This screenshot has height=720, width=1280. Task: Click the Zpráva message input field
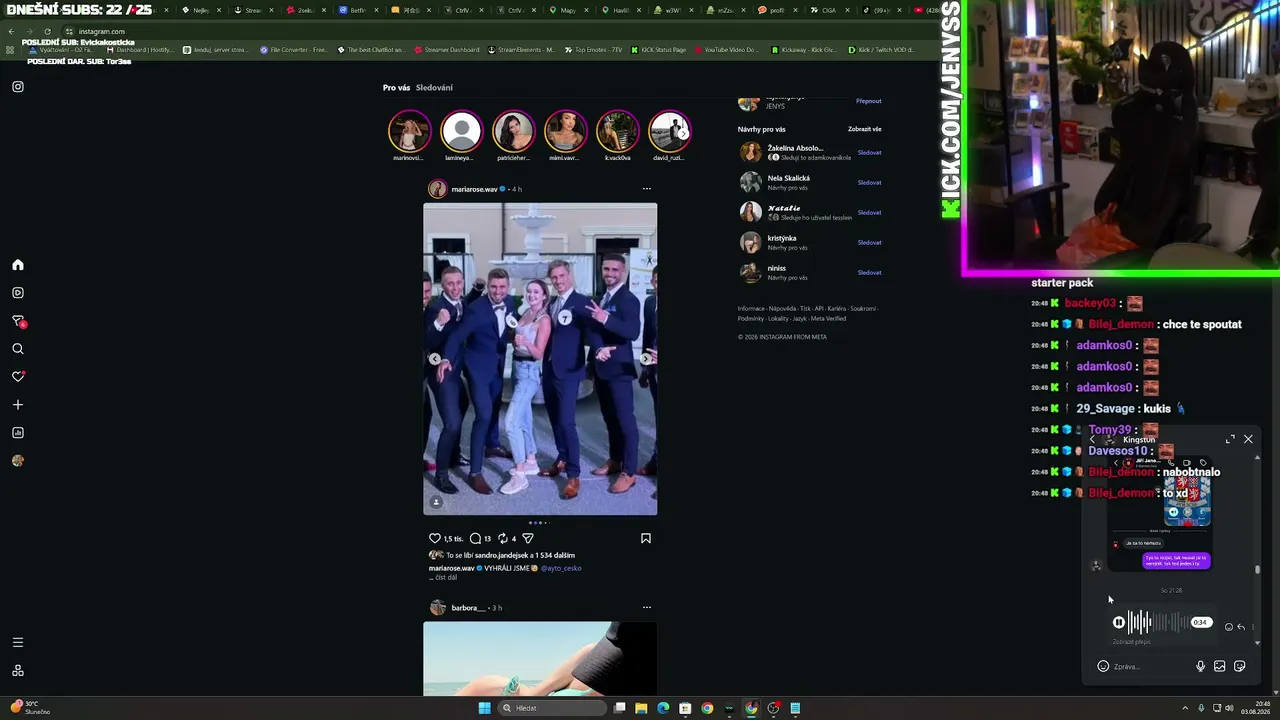tap(1150, 666)
